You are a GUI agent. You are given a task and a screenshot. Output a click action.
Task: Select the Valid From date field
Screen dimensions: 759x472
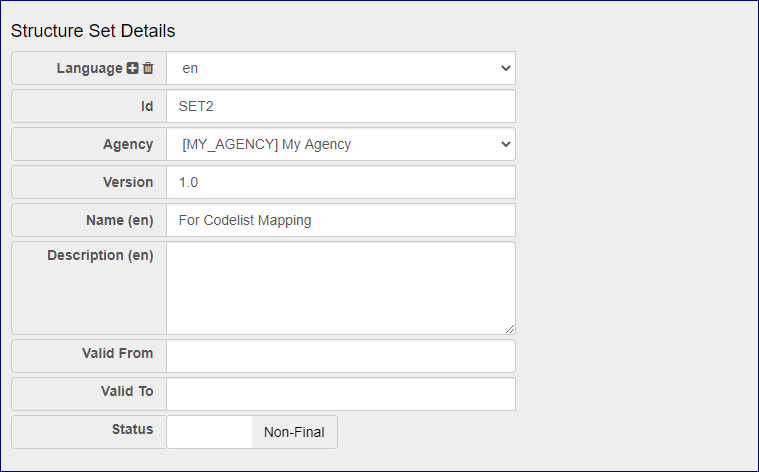tap(341, 356)
